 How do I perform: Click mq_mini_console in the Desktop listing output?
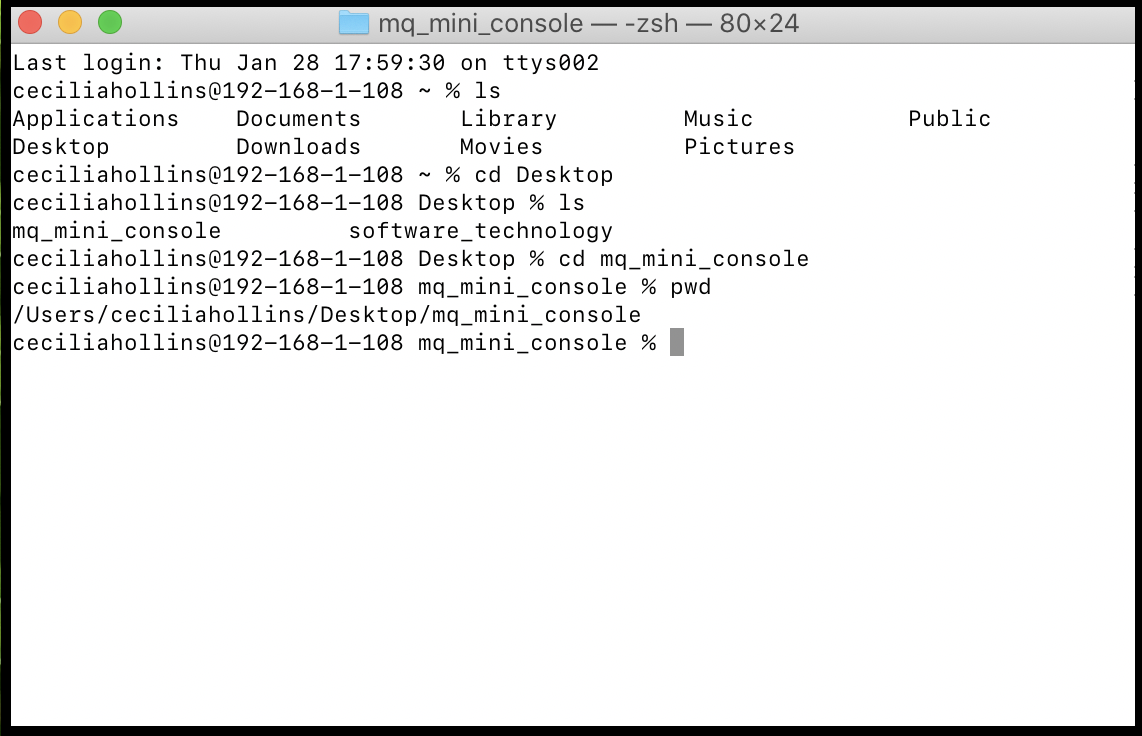click(116, 231)
